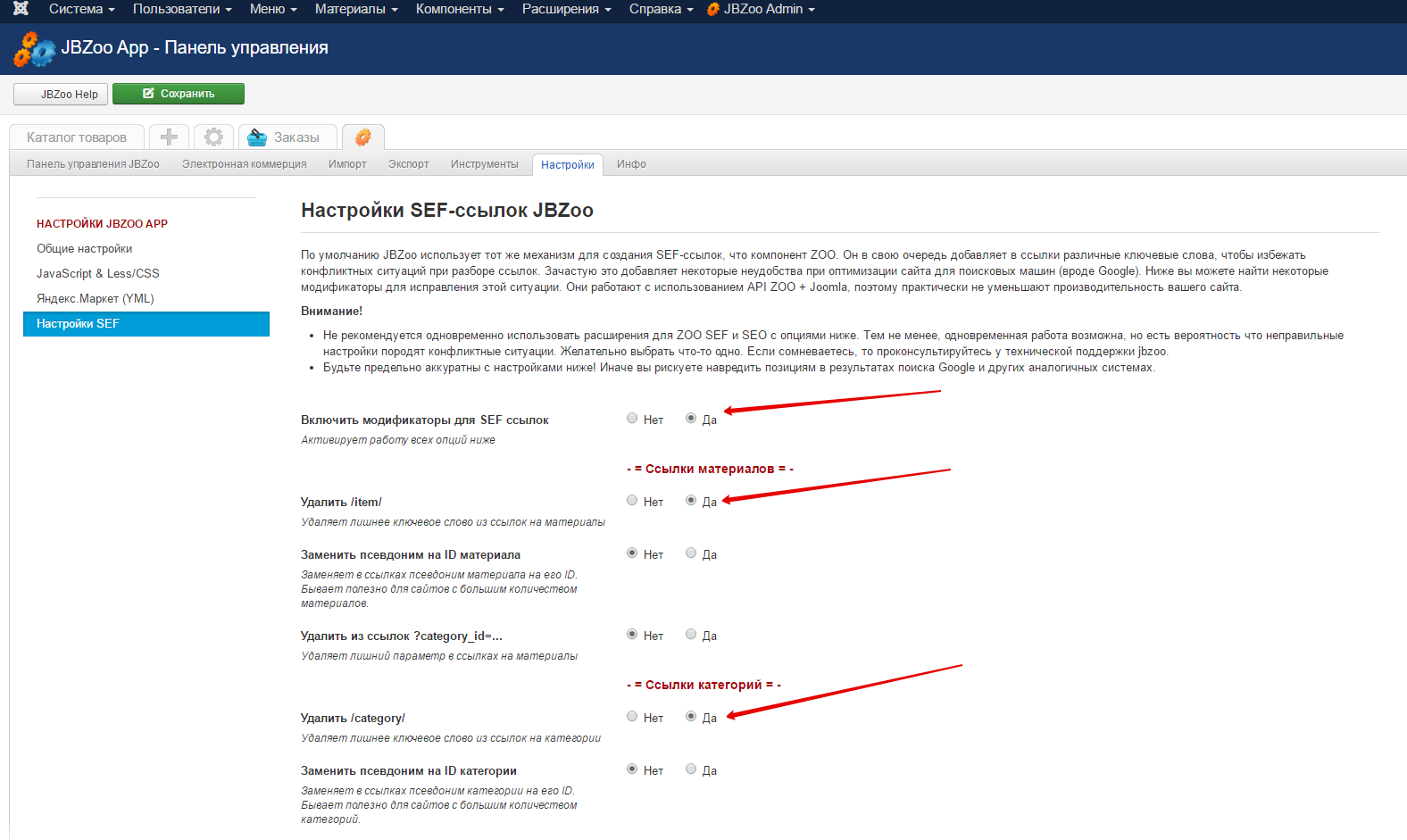
Task: Select Да for Заменить псевдоним на ID материала
Action: pos(691,553)
